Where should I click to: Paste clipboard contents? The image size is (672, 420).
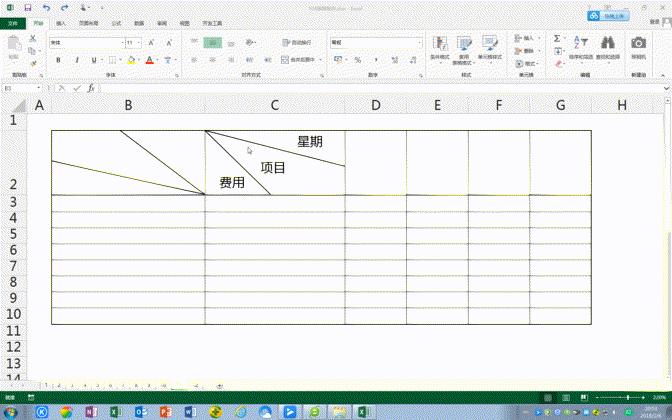pos(14,46)
